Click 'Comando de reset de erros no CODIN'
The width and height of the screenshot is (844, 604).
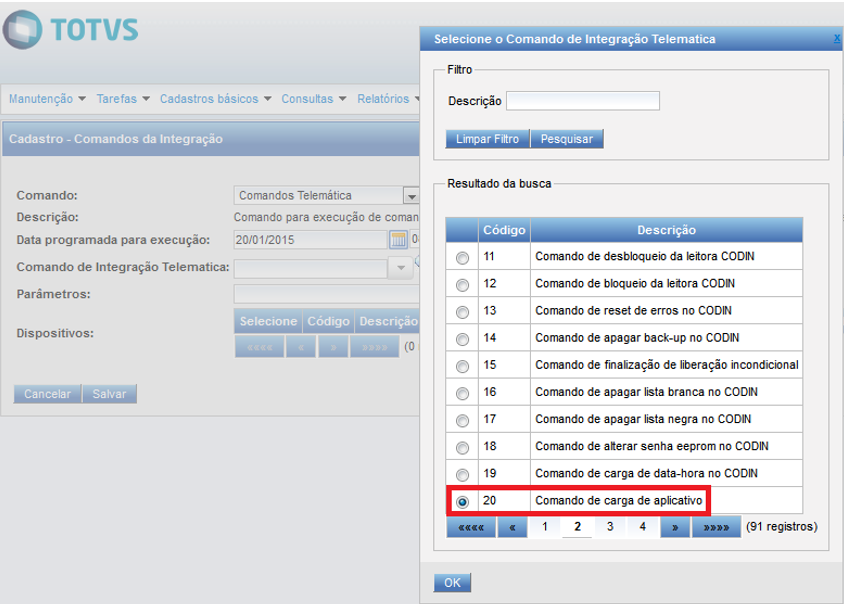(x=634, y=311)
